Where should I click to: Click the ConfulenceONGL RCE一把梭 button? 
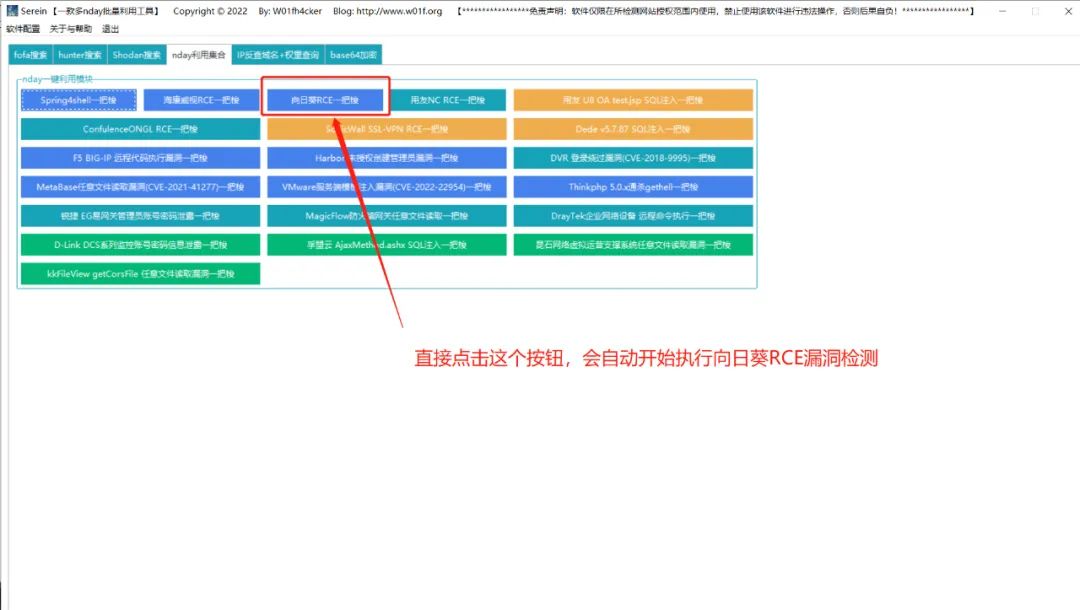click(x=141, y=129)
